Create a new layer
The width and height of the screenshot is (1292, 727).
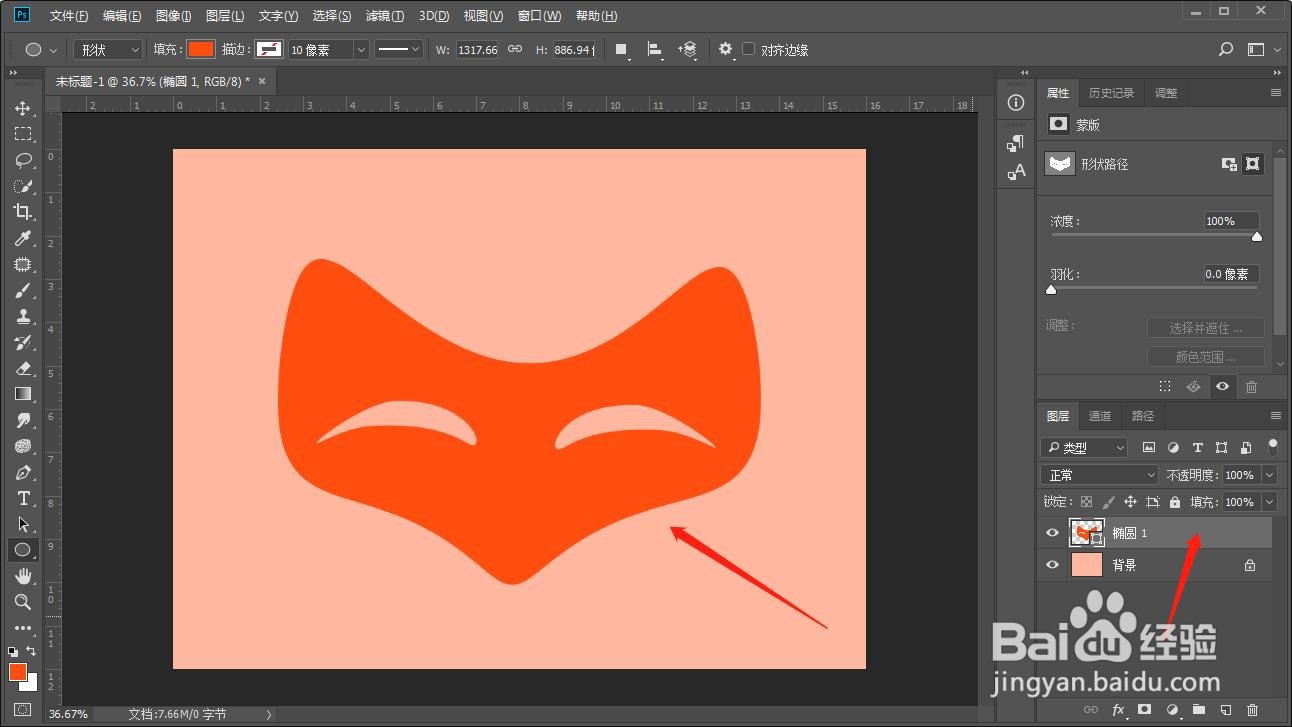1225,710
